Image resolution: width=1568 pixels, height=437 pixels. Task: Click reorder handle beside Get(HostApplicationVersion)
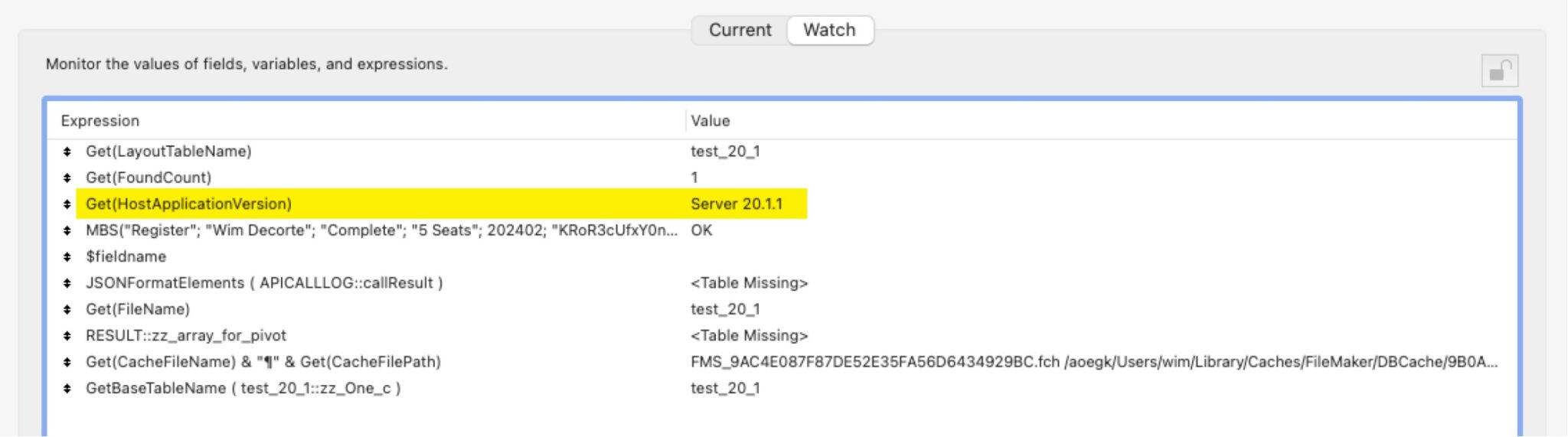tap(67, 204)
